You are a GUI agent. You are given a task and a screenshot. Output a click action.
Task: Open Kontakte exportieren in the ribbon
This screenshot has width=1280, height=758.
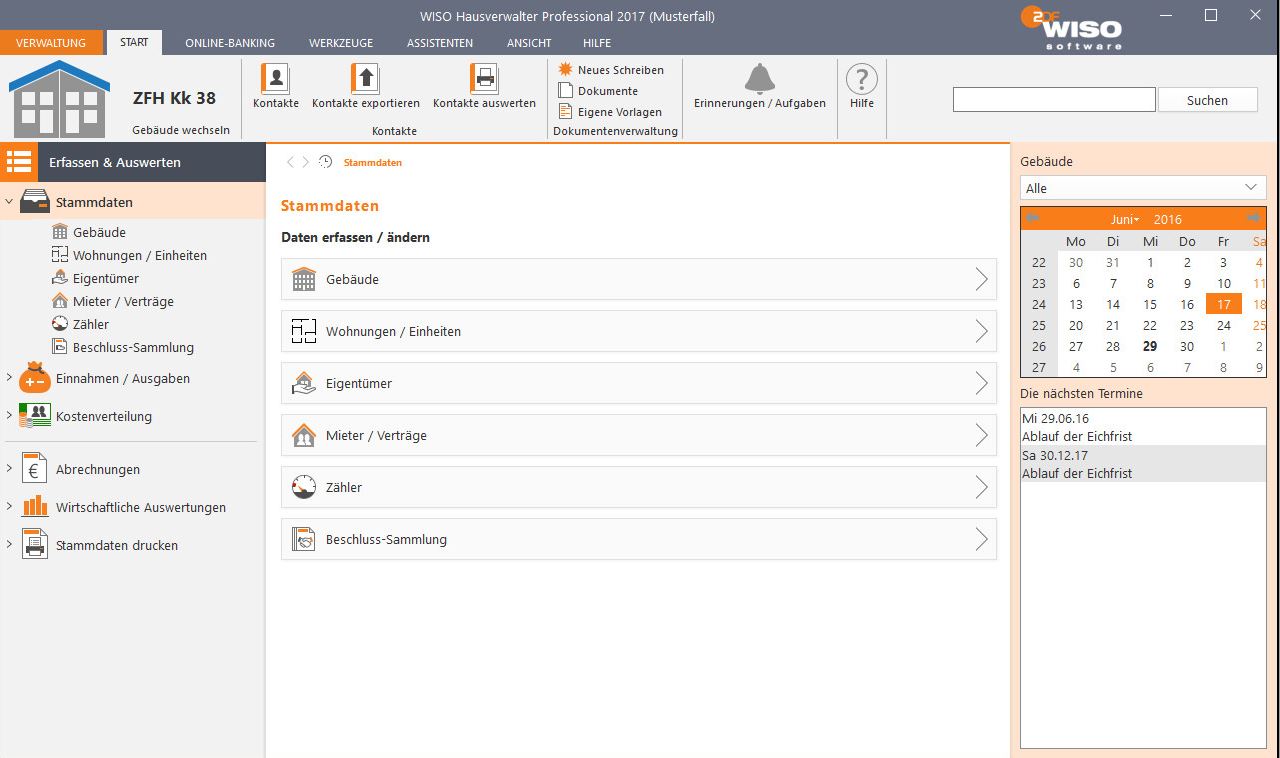click(365, 79)
